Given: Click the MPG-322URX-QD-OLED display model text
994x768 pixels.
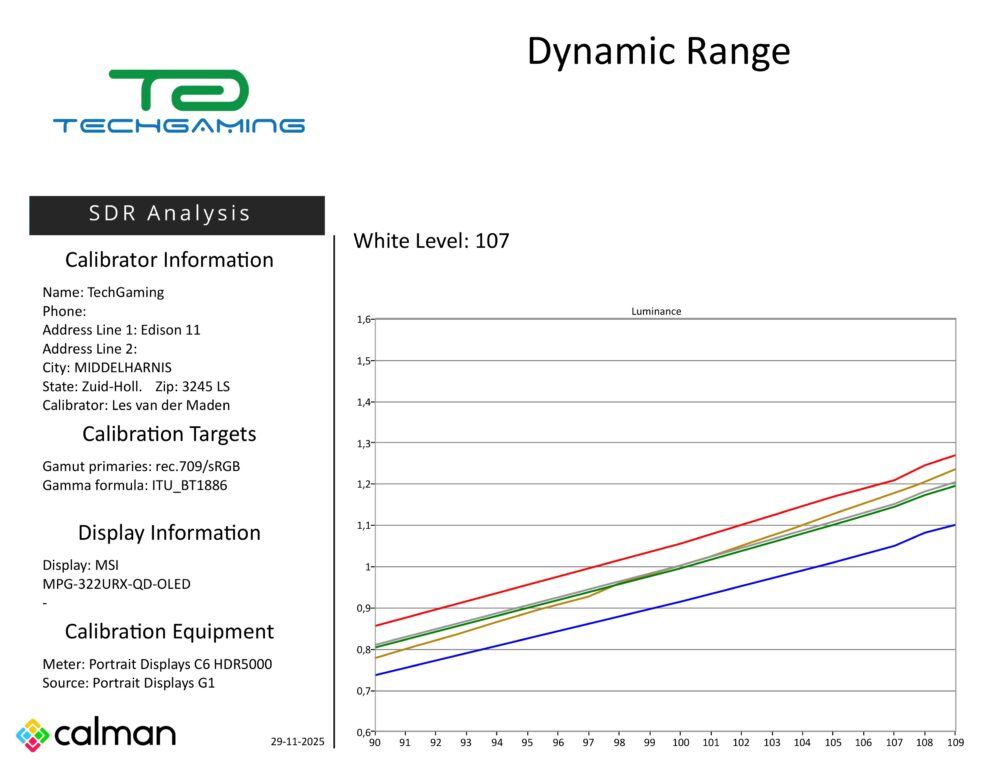Looking at the screenshot, I should coord(116,584).
